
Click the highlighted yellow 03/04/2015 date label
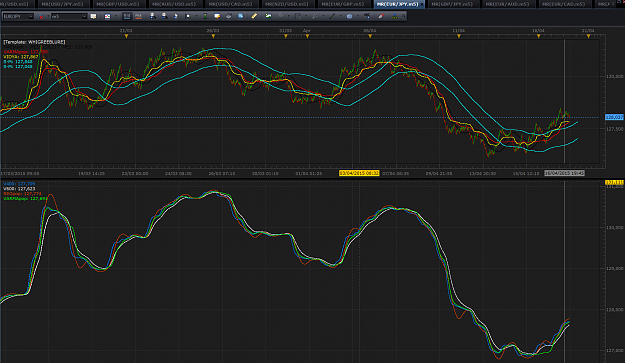359,173
